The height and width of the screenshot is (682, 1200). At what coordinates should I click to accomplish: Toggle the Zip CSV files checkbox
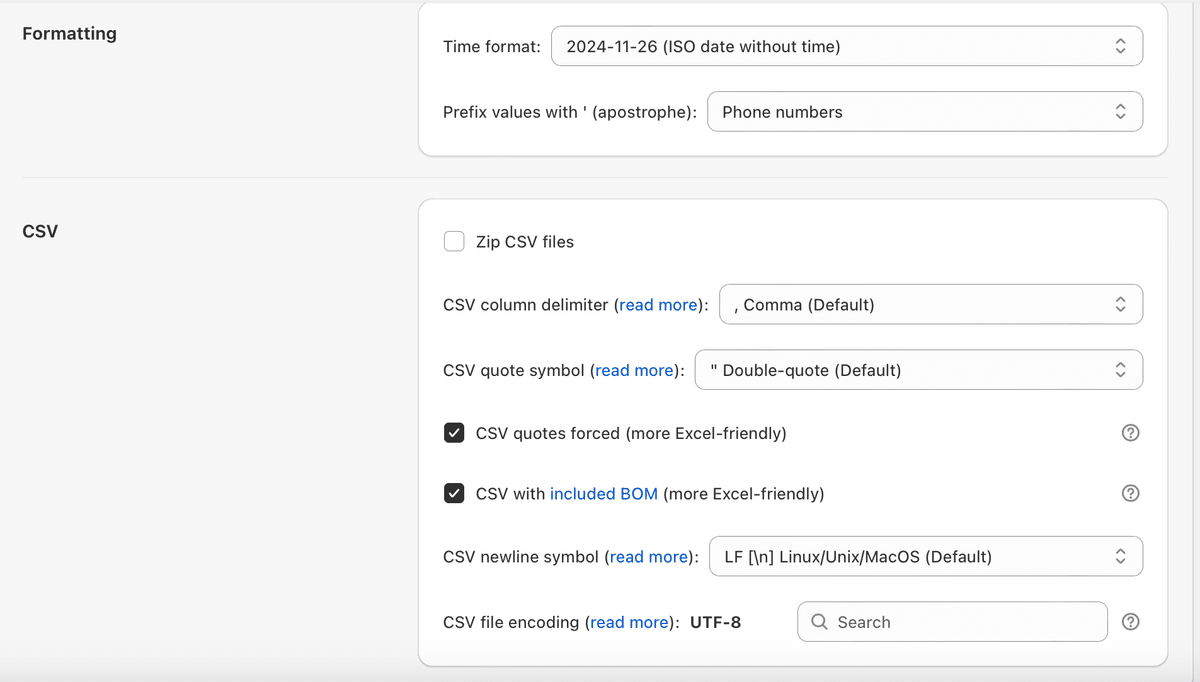pos(454,241)
